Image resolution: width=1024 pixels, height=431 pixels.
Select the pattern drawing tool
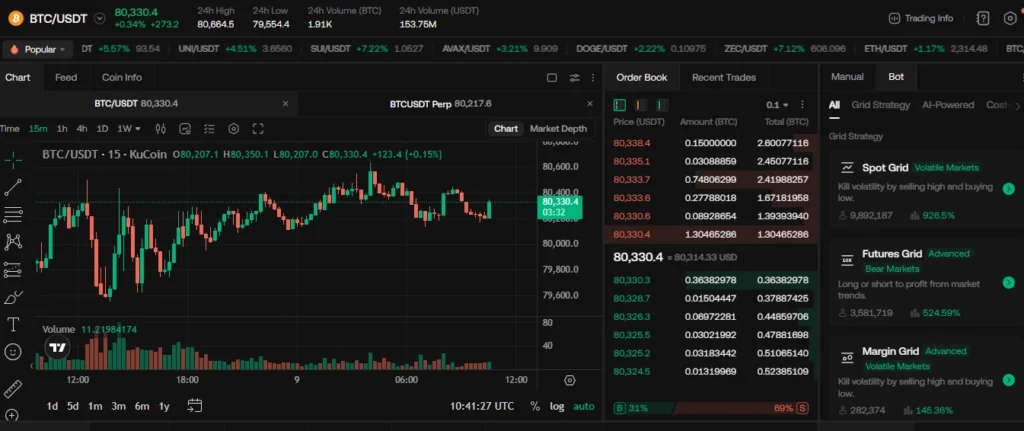click(x=12, y=242)
